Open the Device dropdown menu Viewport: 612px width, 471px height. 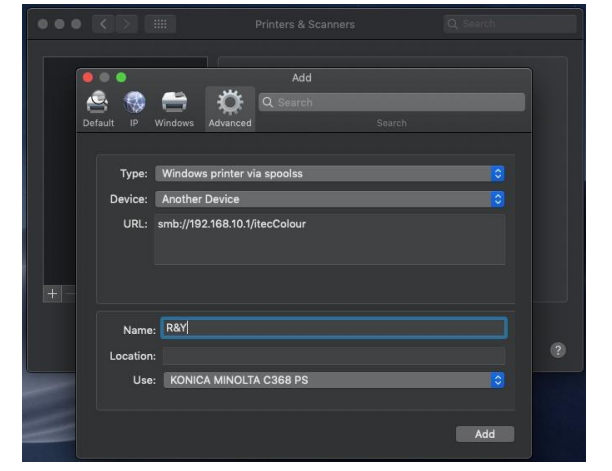pos(330,199)
